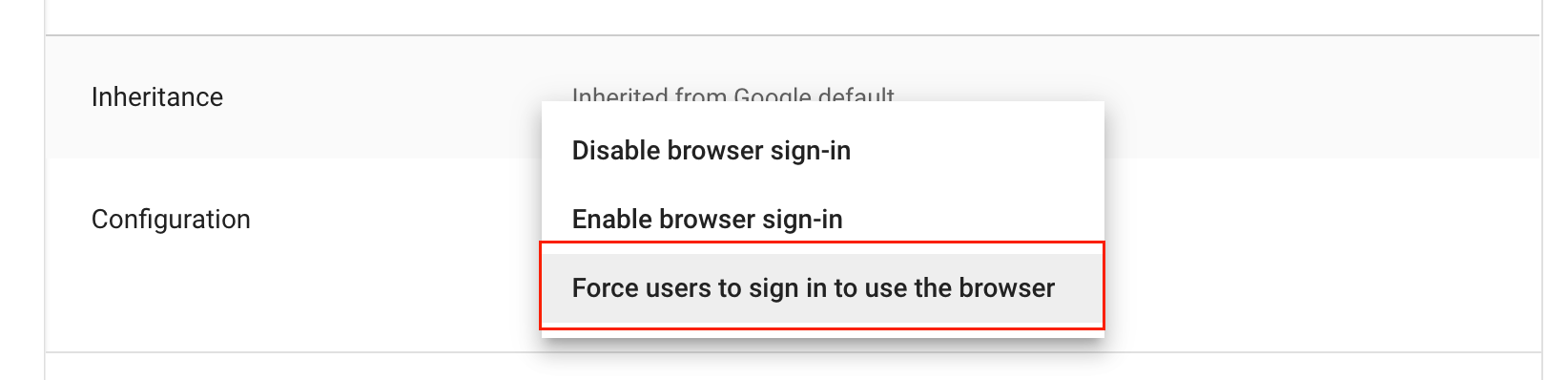Image resolution: width=1568 pixels, height=380 pixels.
Task: Pick "Enable browser sign-in" from the dropdown
Action: point(822,220)
